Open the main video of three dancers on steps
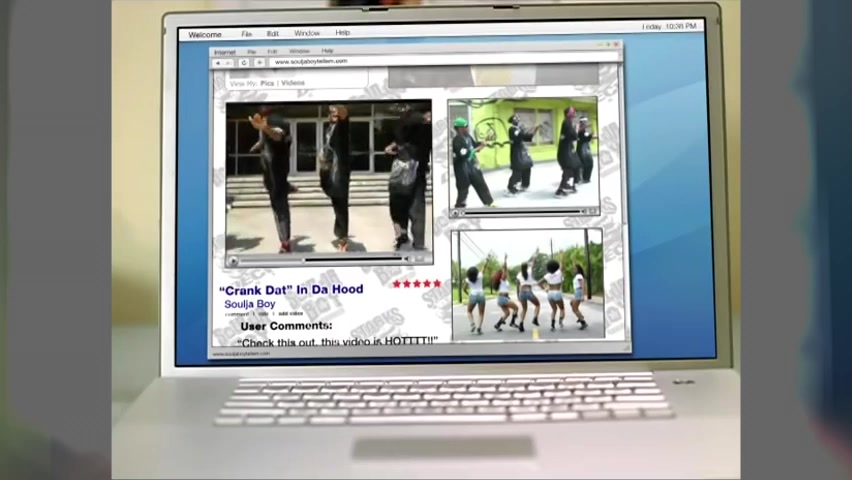 point(329,177)
